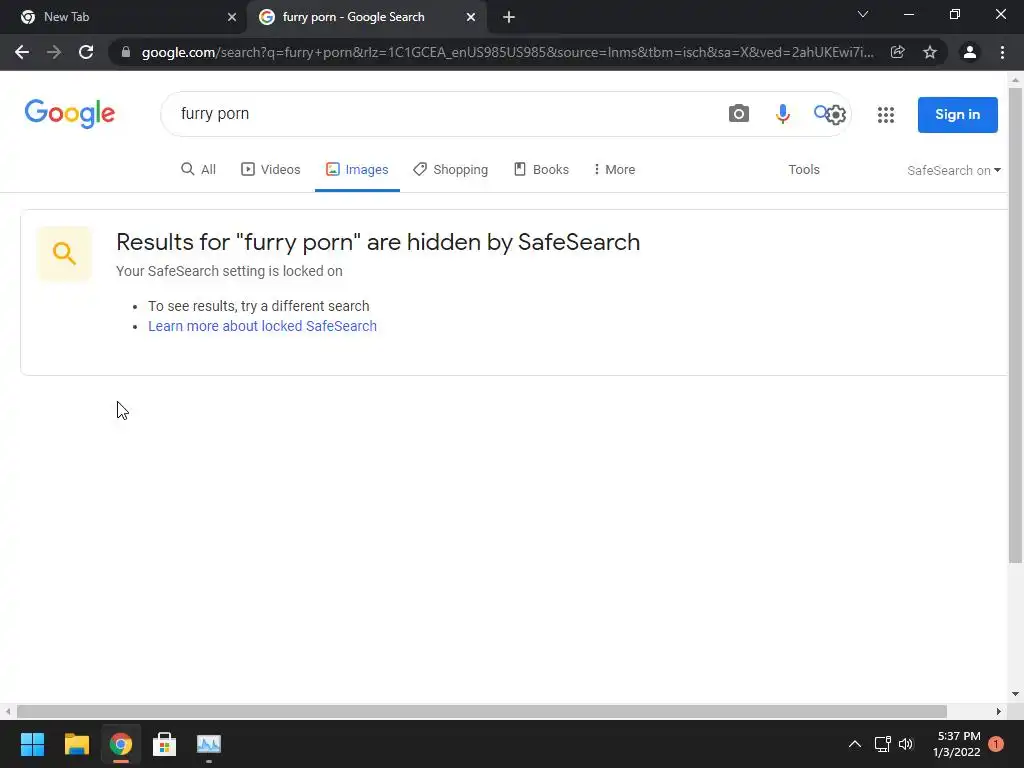Image resolution: width=1024 pixels, height=768 pixels.
Task: Go to Google homepage via logo
Action: (70, 114)
